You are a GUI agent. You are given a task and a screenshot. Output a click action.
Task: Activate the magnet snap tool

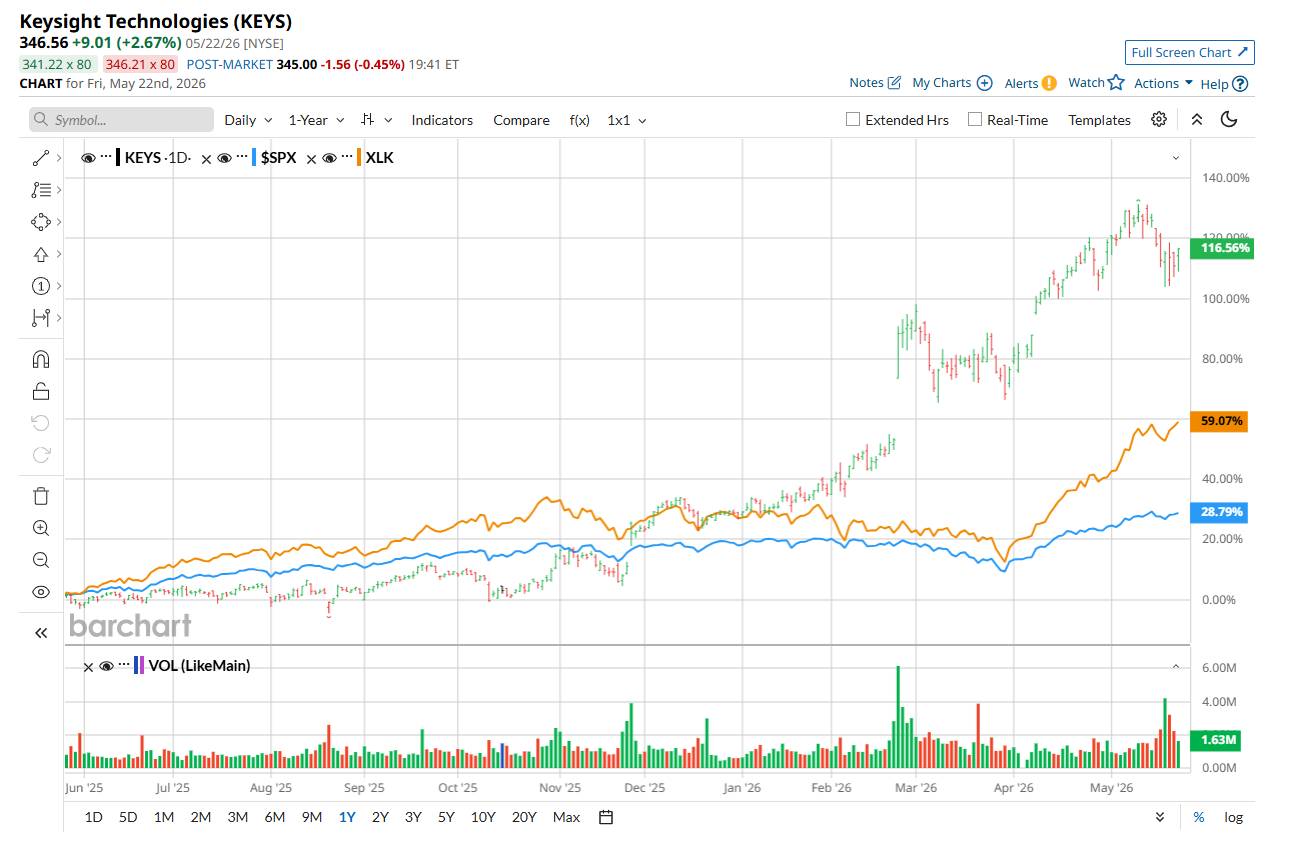41,359
